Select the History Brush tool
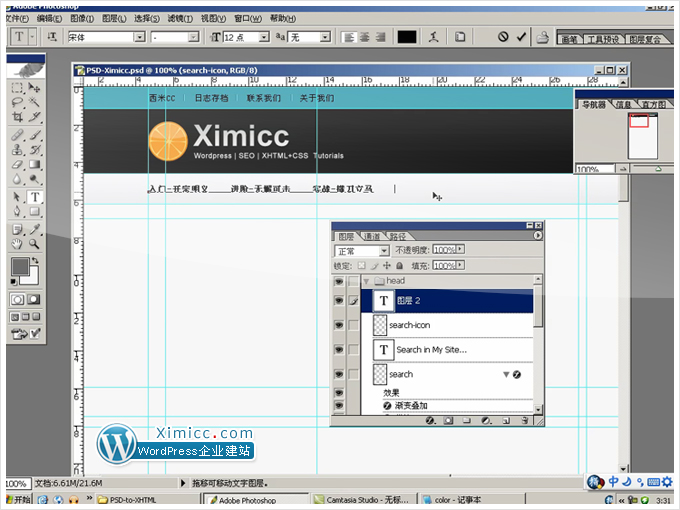Image resolution: width=680 pixels, height=510 pixels. 34,150
